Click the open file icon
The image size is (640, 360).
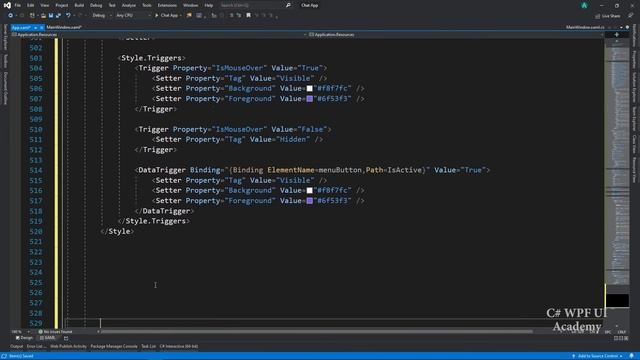point(43,16)
